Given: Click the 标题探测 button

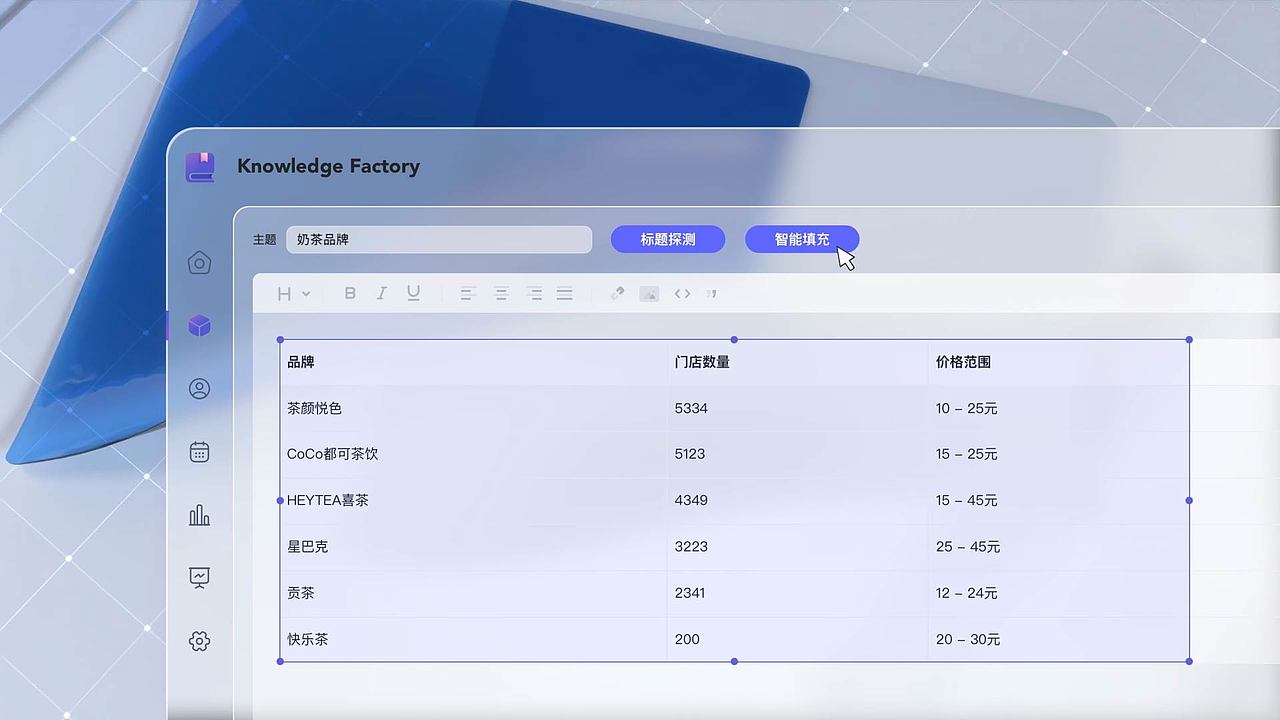Looking at the screenshot, I should coord(668,239).
